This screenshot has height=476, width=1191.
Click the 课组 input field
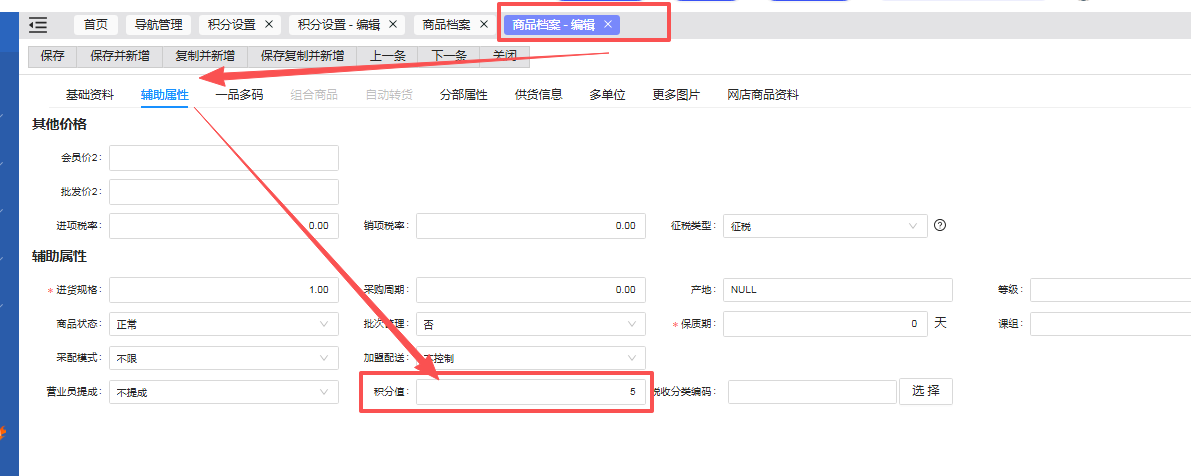pos(1110,324)
